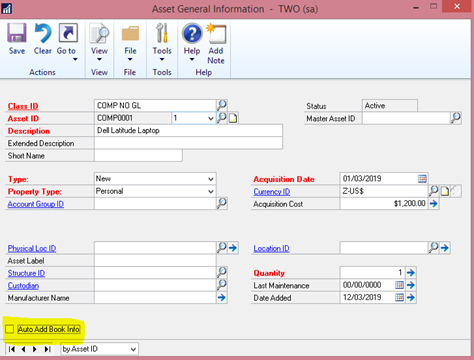This screenshot has width=474, height=360.
Task: Open Custodian lookup magnifier
Action: pos(222,285)
